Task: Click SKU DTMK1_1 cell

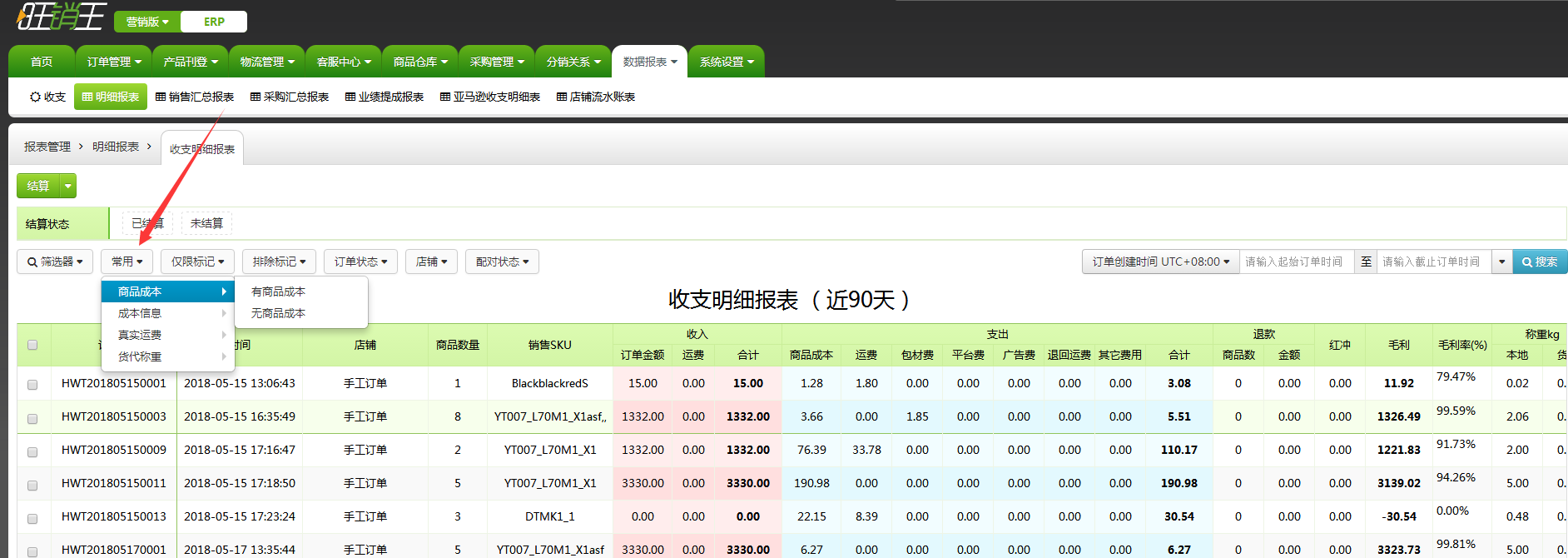Action: [x=549, y=516]
